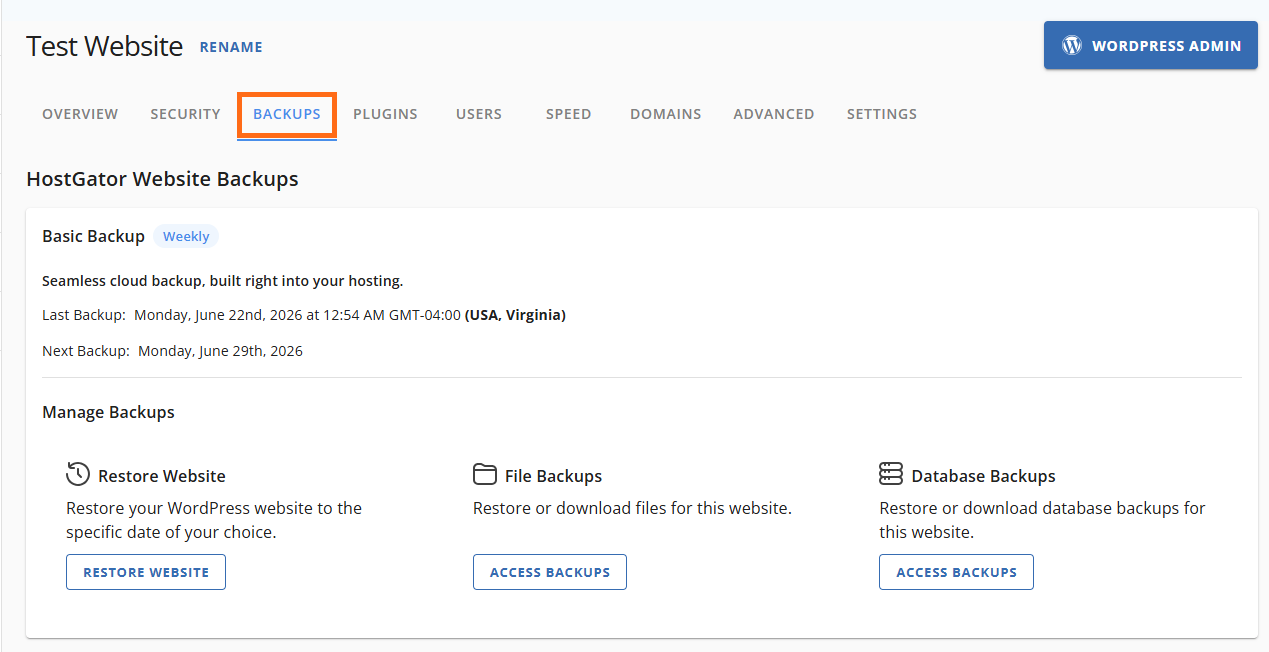The image size is (1269, 652).
Task: Click the Test Website title
Action: (105, 46)
